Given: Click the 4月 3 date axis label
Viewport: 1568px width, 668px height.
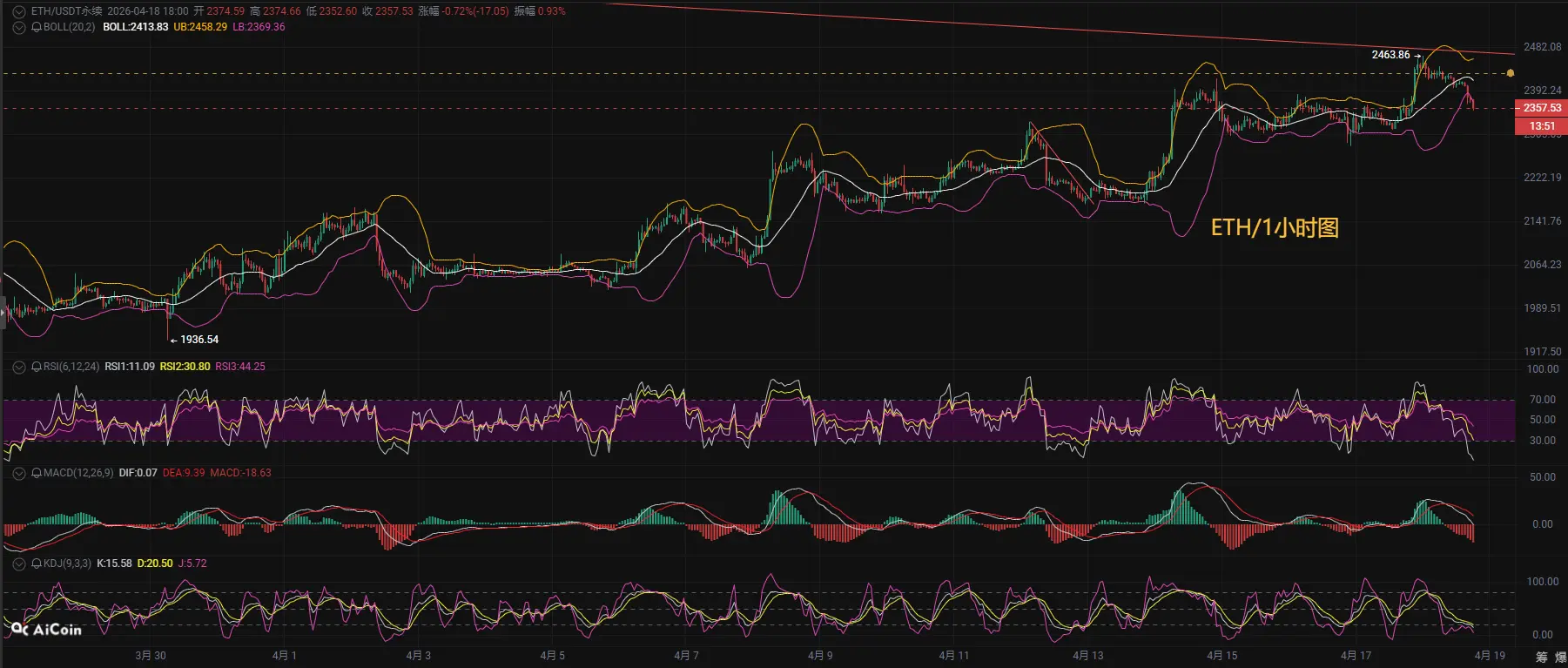Looking at the screenshot, I should click(418, 656).
